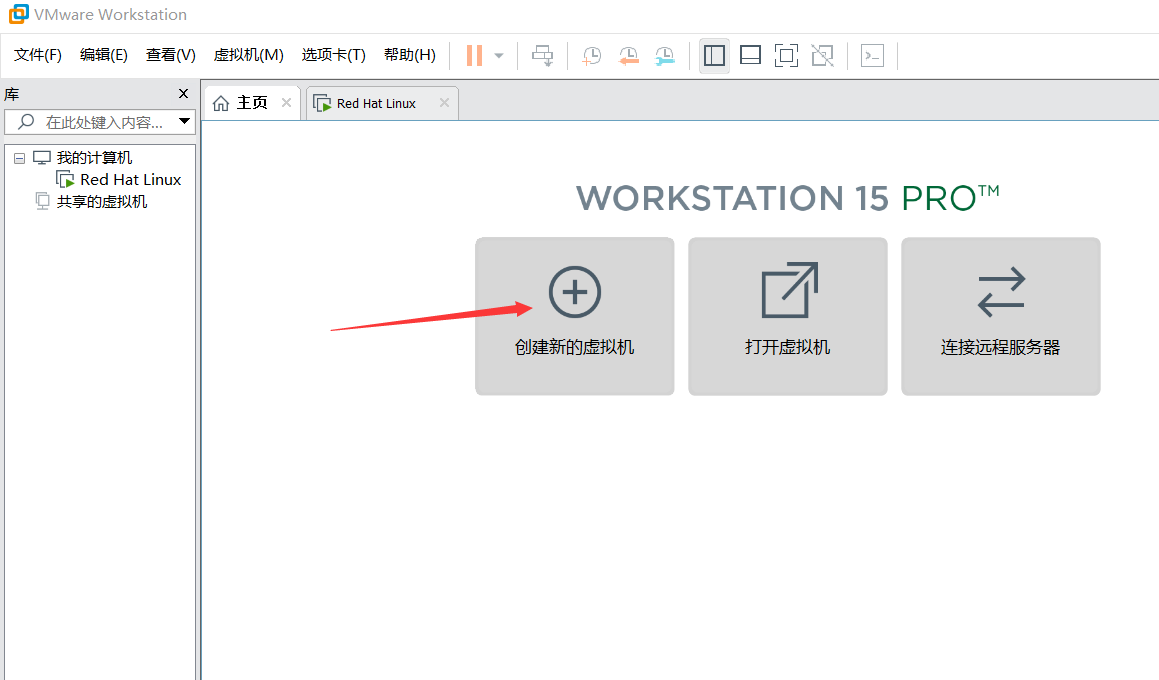The image size is (1159, 680).
Task: Close the 库 library panel
Action: [183, 94]
